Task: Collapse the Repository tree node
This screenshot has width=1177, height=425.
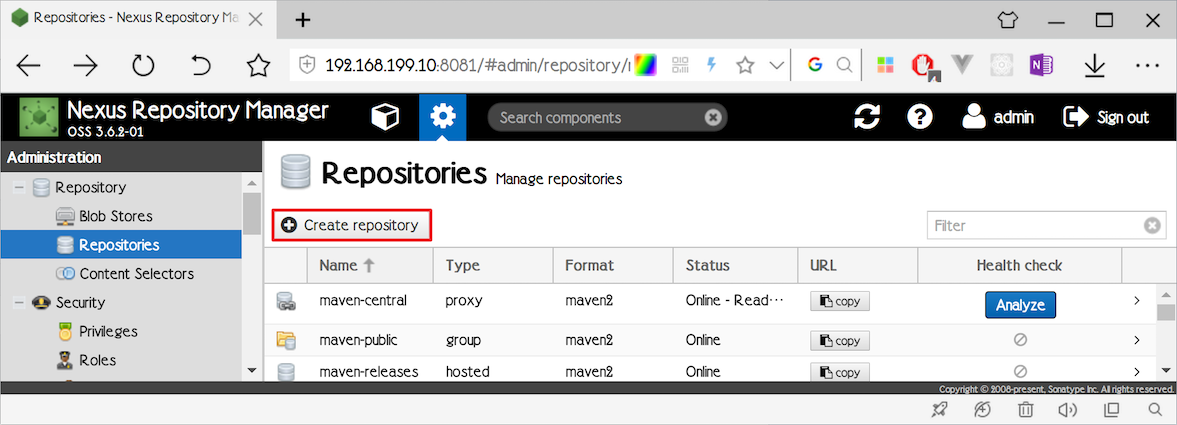Action: click(x=20, y=187)
